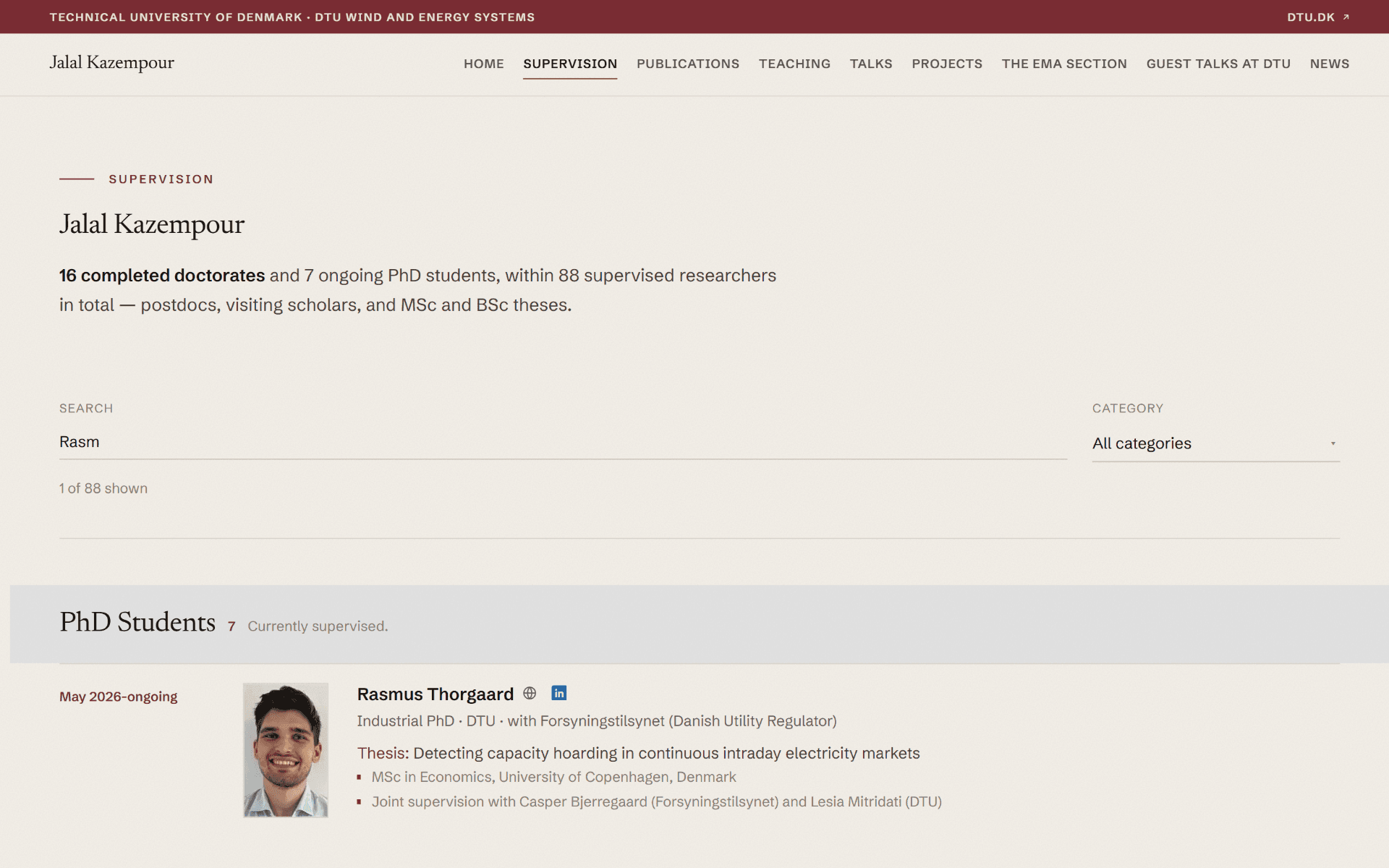1389x868 pixels.
Task: Go to the Home page
Action: [x=484, y=64]
